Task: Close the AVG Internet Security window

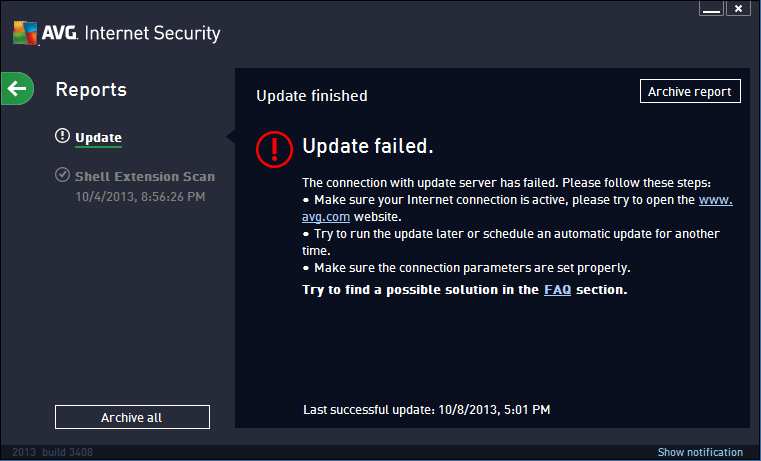Action: (738, 9)
